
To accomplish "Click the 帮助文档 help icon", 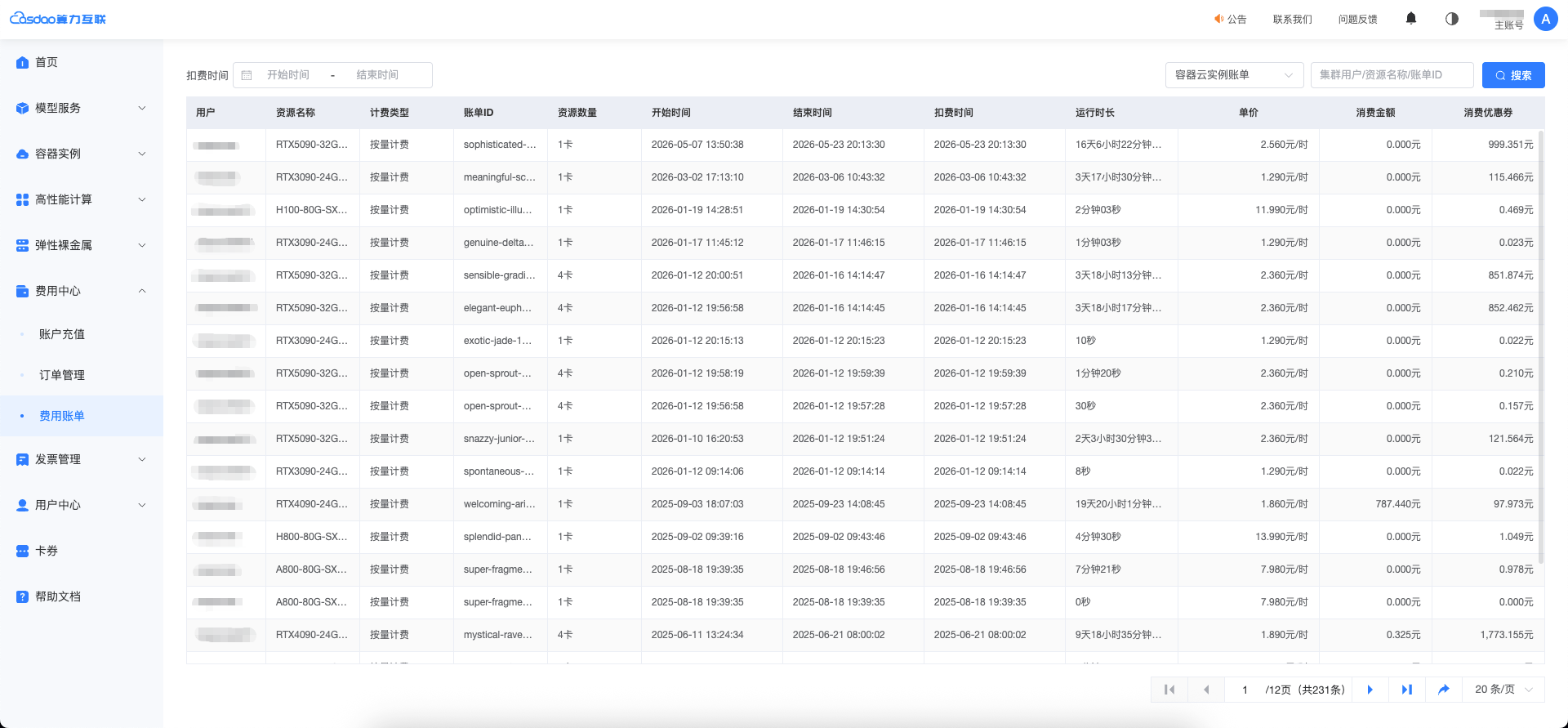I will pos(22,596).
